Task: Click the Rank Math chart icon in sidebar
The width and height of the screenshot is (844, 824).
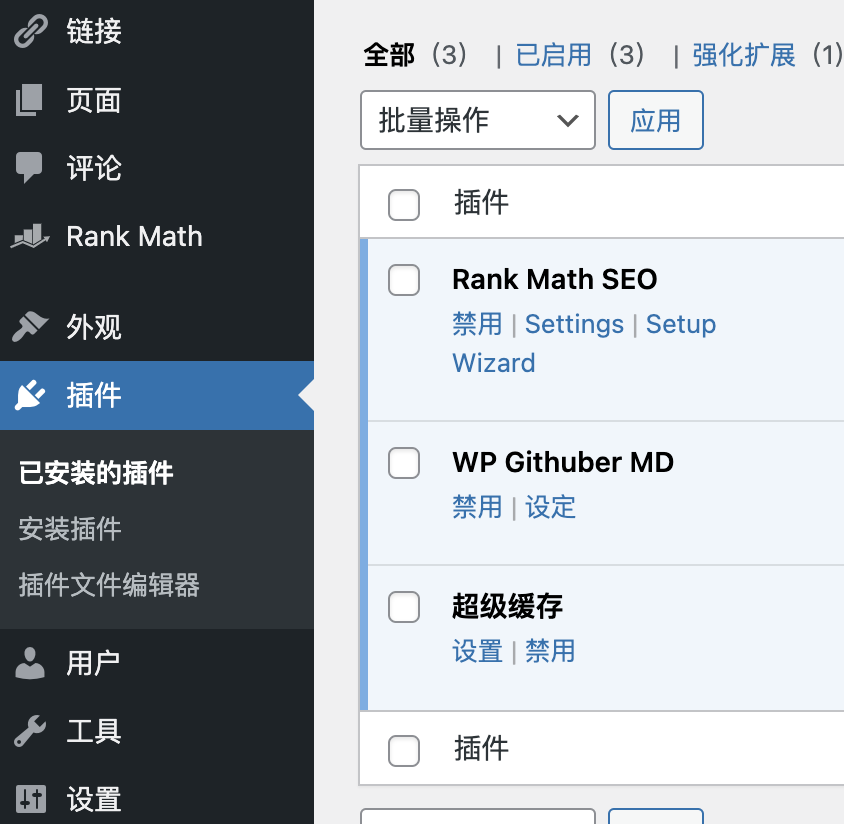Action: (x=30, y=237)
